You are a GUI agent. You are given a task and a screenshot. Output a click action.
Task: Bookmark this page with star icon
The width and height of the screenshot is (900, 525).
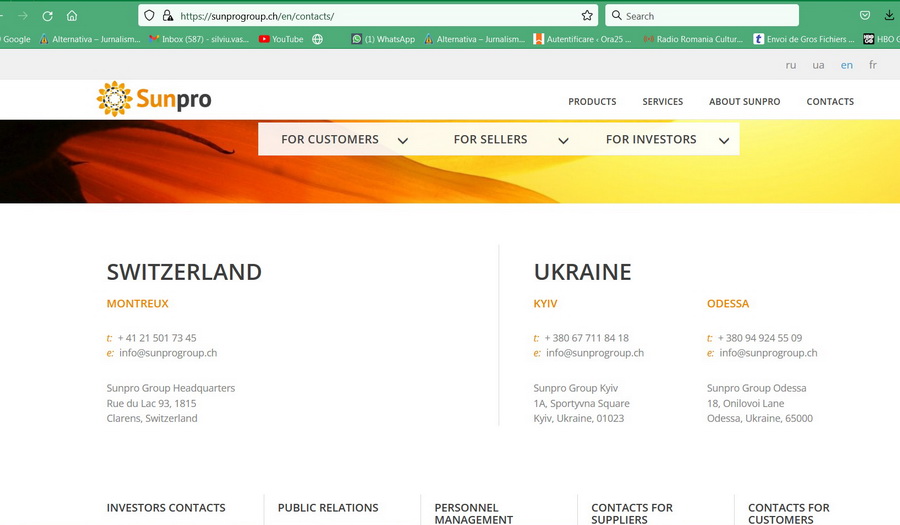click(587, 16)
